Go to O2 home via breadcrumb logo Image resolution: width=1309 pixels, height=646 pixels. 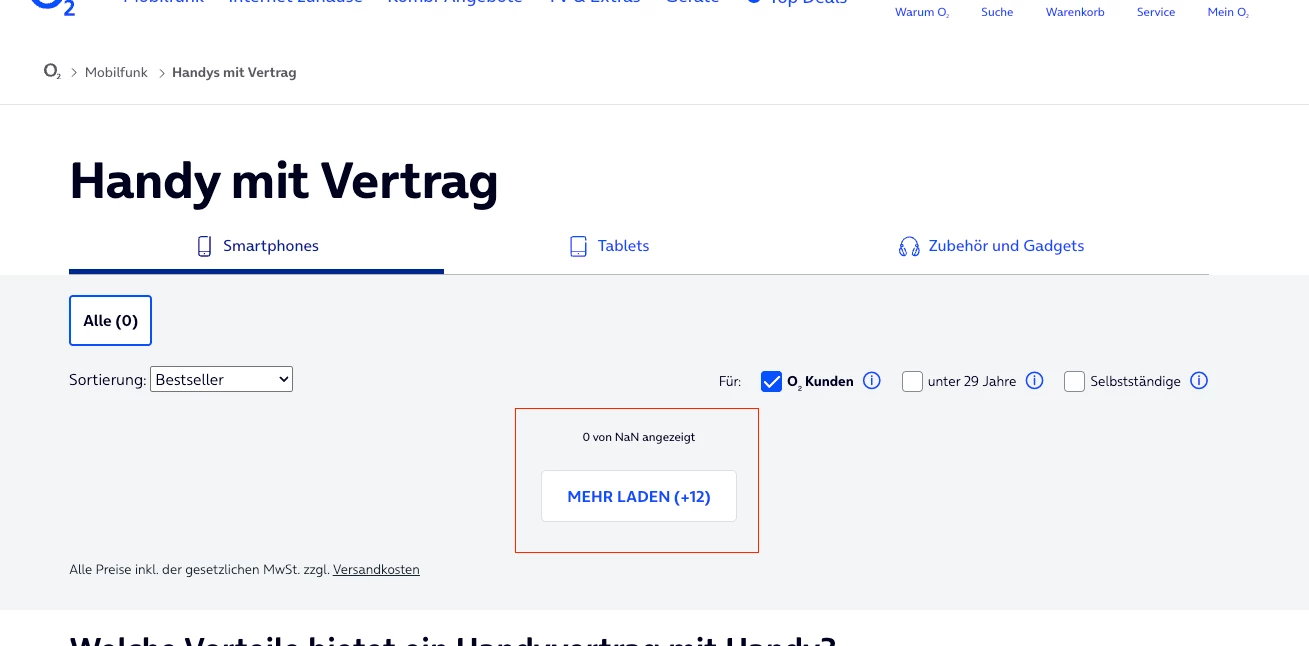53,72
